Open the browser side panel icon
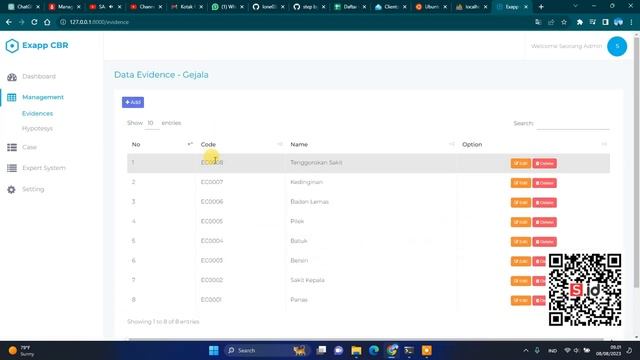Viewport: 640px width, 360px height. coord(605,22)
